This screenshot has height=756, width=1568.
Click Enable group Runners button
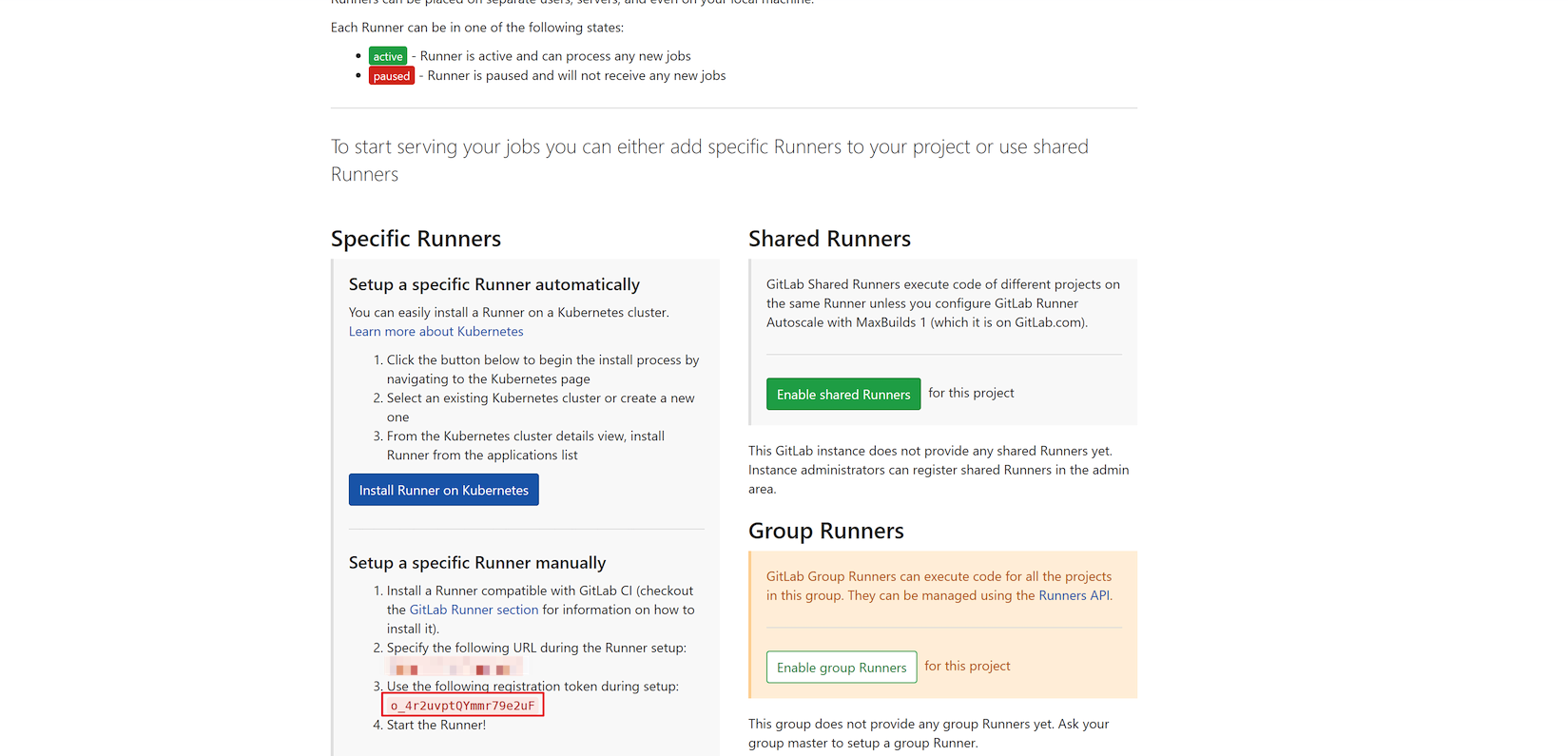pos(842,667)
